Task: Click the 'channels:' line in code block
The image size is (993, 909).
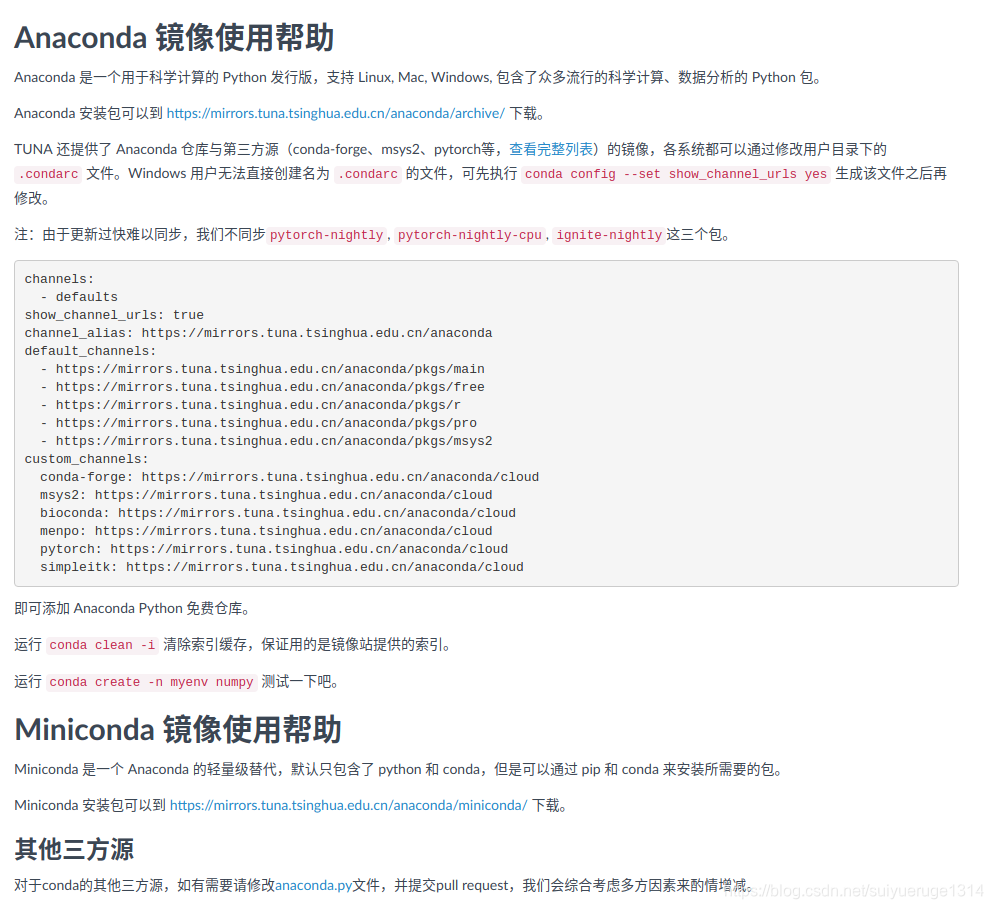Action: click(59, 279)
